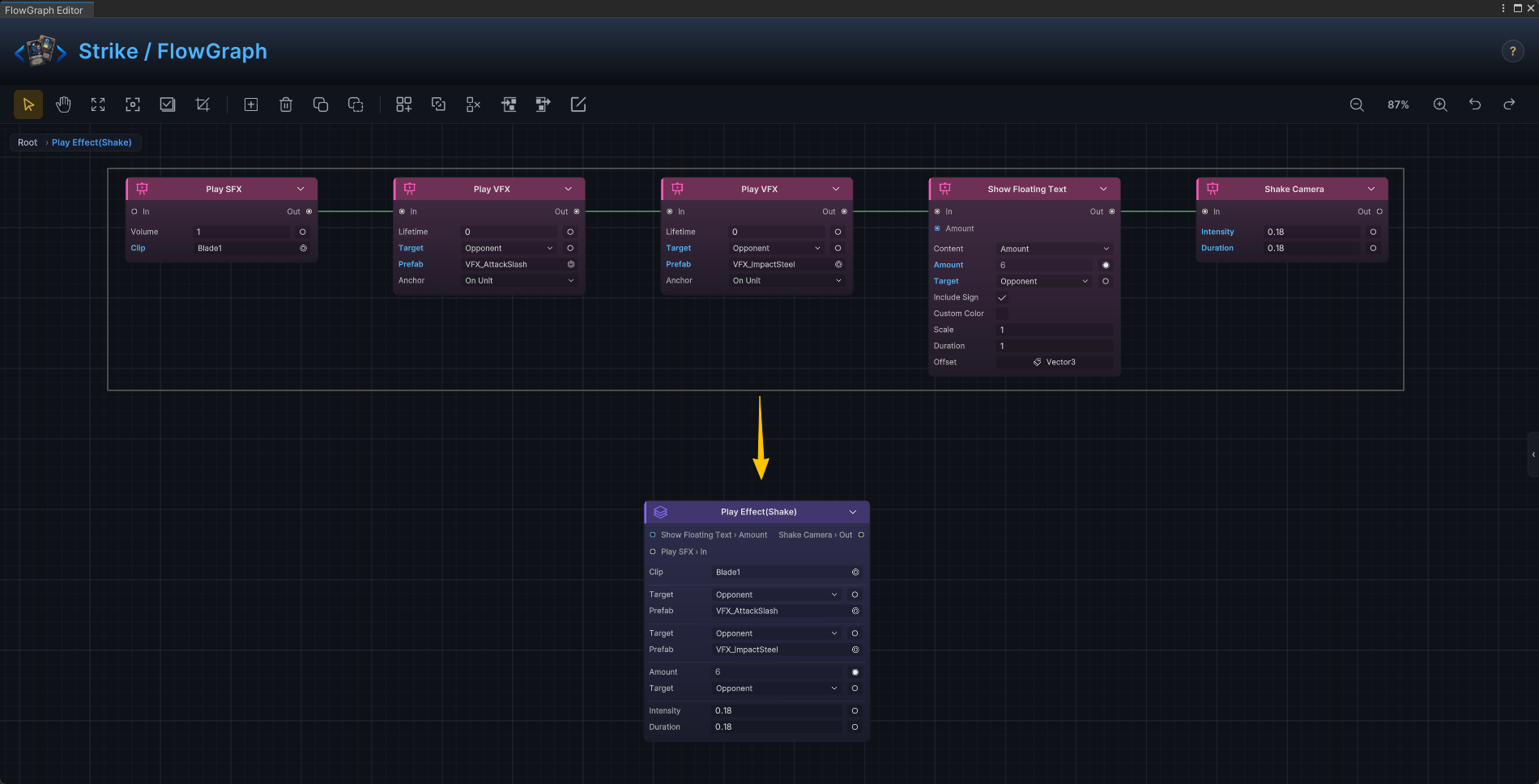Click Duration field in Show Floating Text
Screen dimensions: 1539x784
coord(1055,346)
